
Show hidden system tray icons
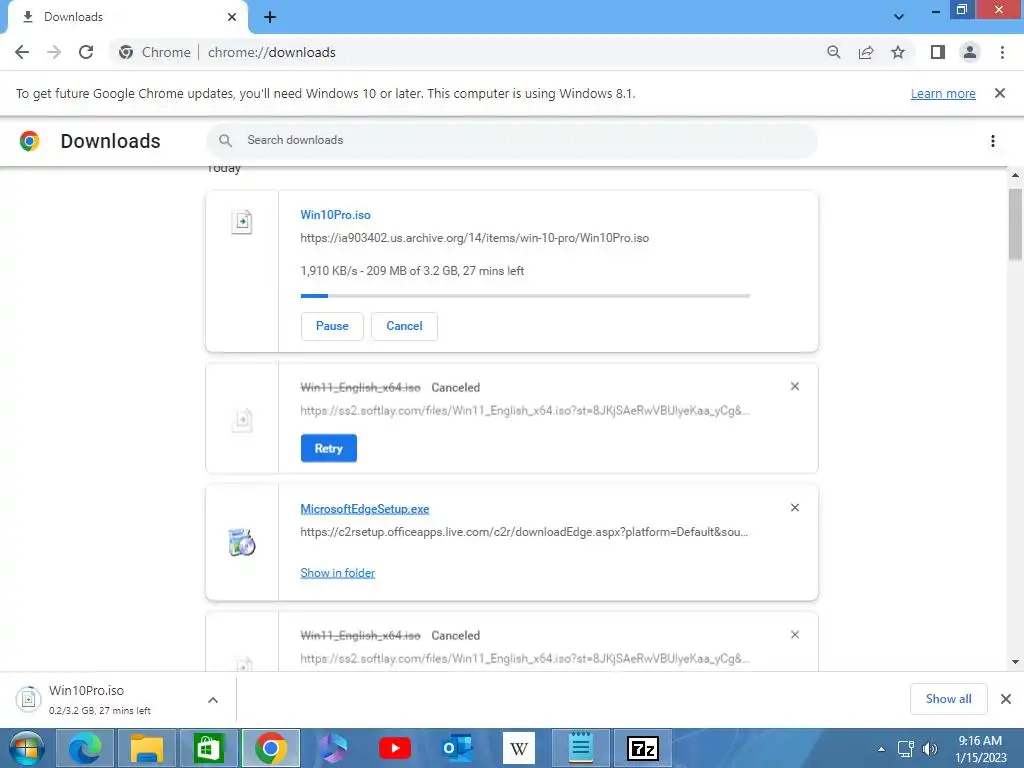pyautogui.click(x=882, y=749)
